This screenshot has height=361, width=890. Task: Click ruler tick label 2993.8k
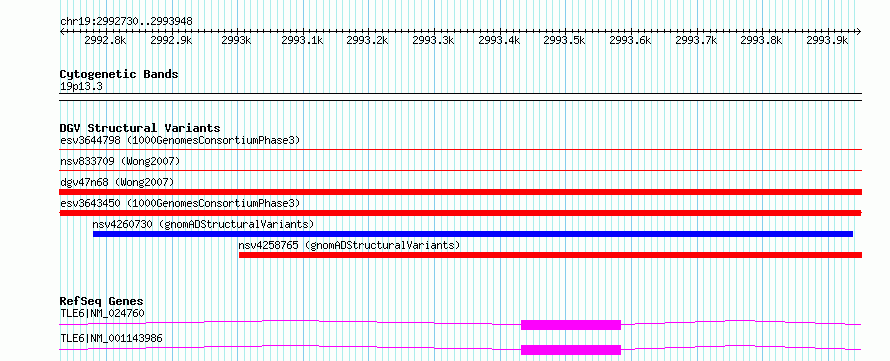[x=762, y=41]
